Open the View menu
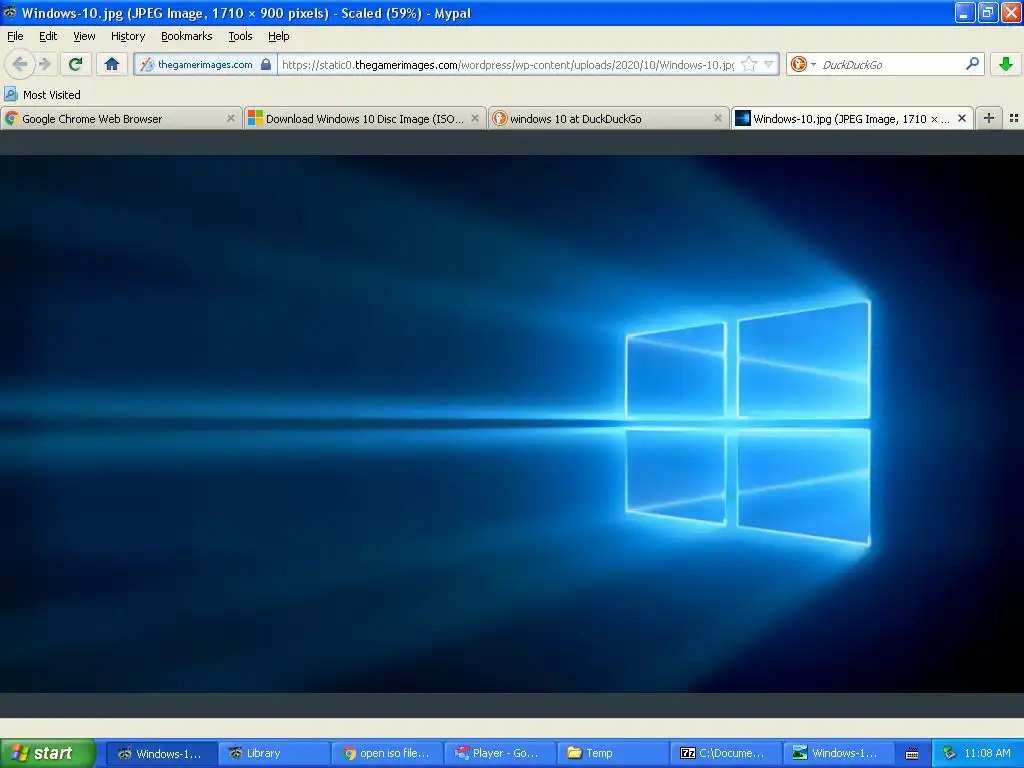 click(84, 36)
